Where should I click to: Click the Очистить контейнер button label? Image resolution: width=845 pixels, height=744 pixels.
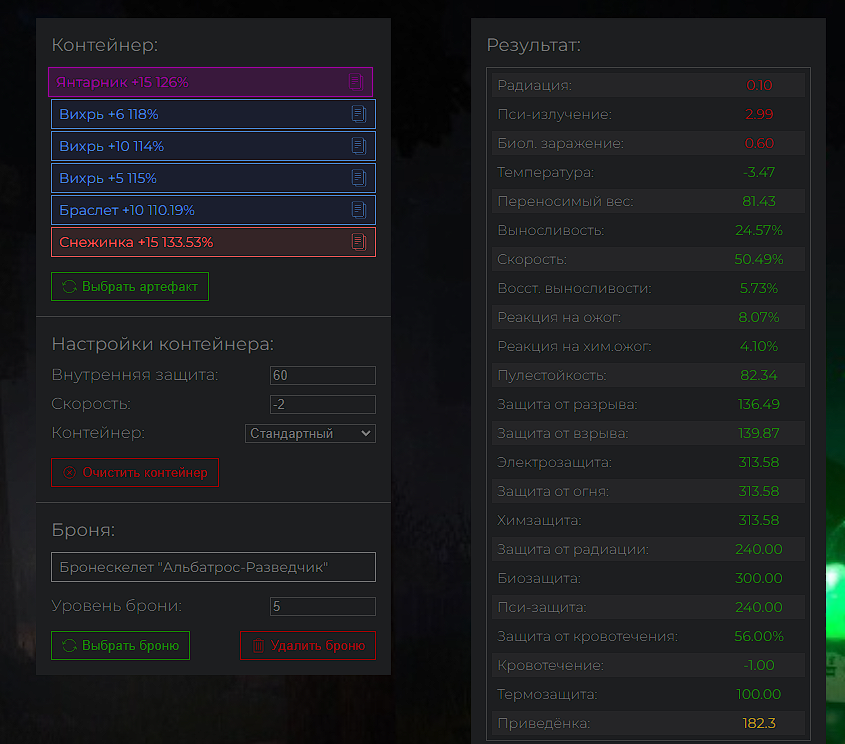tap(145, 472)
